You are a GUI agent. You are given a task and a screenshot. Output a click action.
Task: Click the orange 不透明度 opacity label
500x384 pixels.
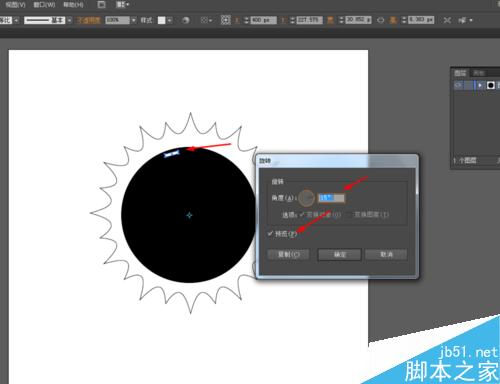(89, 20)
